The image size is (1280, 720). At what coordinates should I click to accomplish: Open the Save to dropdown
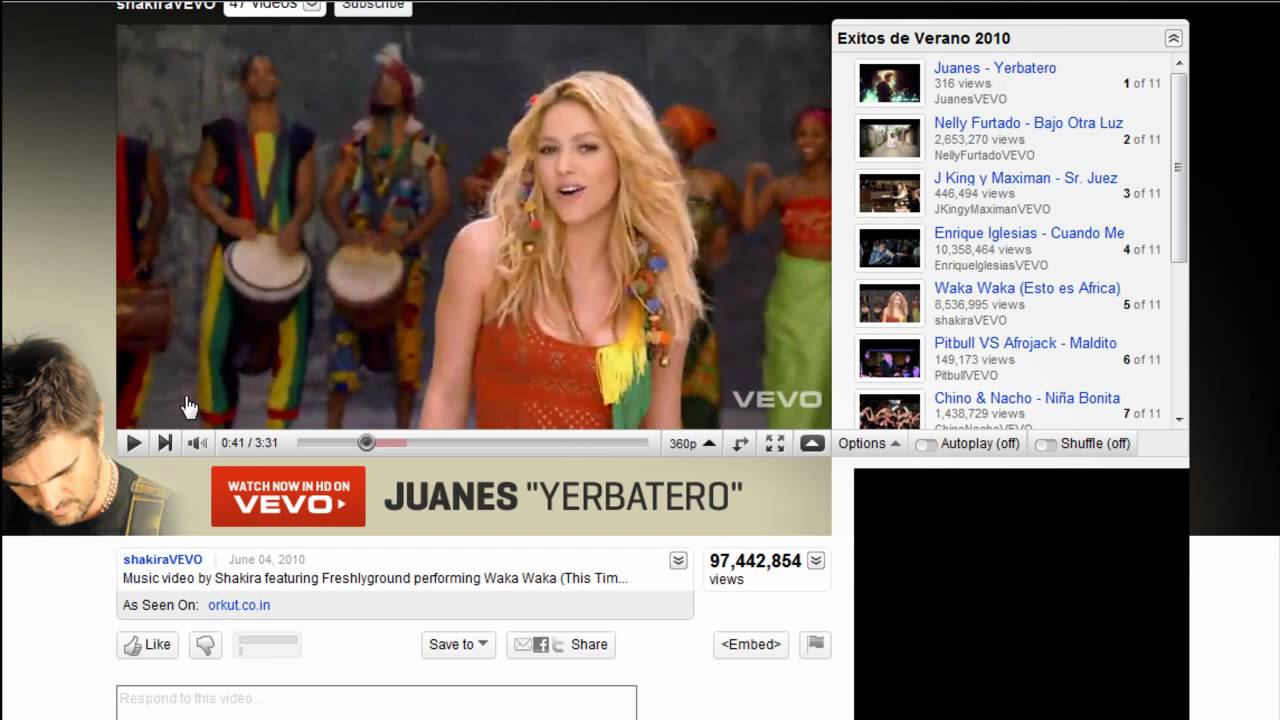458,645
